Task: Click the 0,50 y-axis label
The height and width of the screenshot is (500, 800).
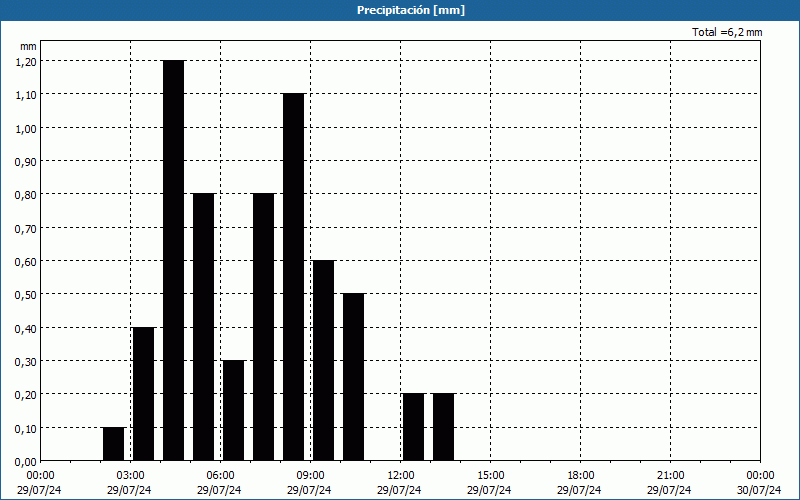Action: (26, 295)
